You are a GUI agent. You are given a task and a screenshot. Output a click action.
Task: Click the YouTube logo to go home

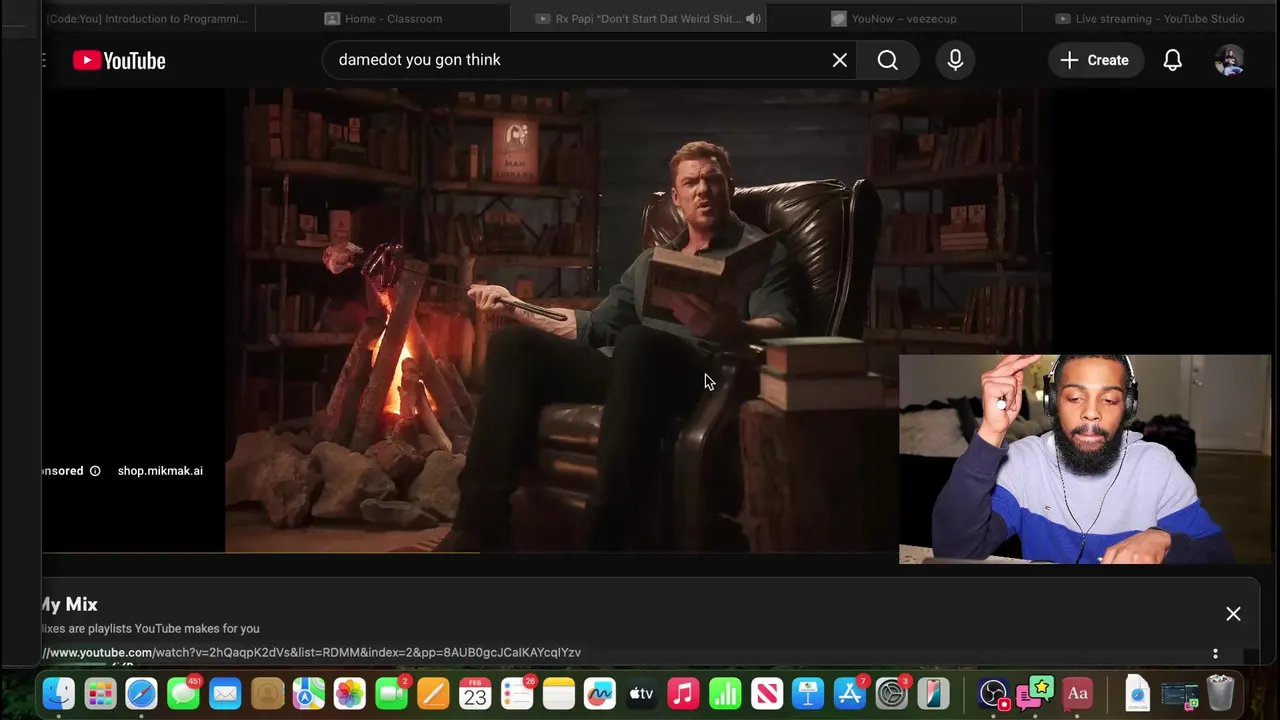[x=119, y=60]
